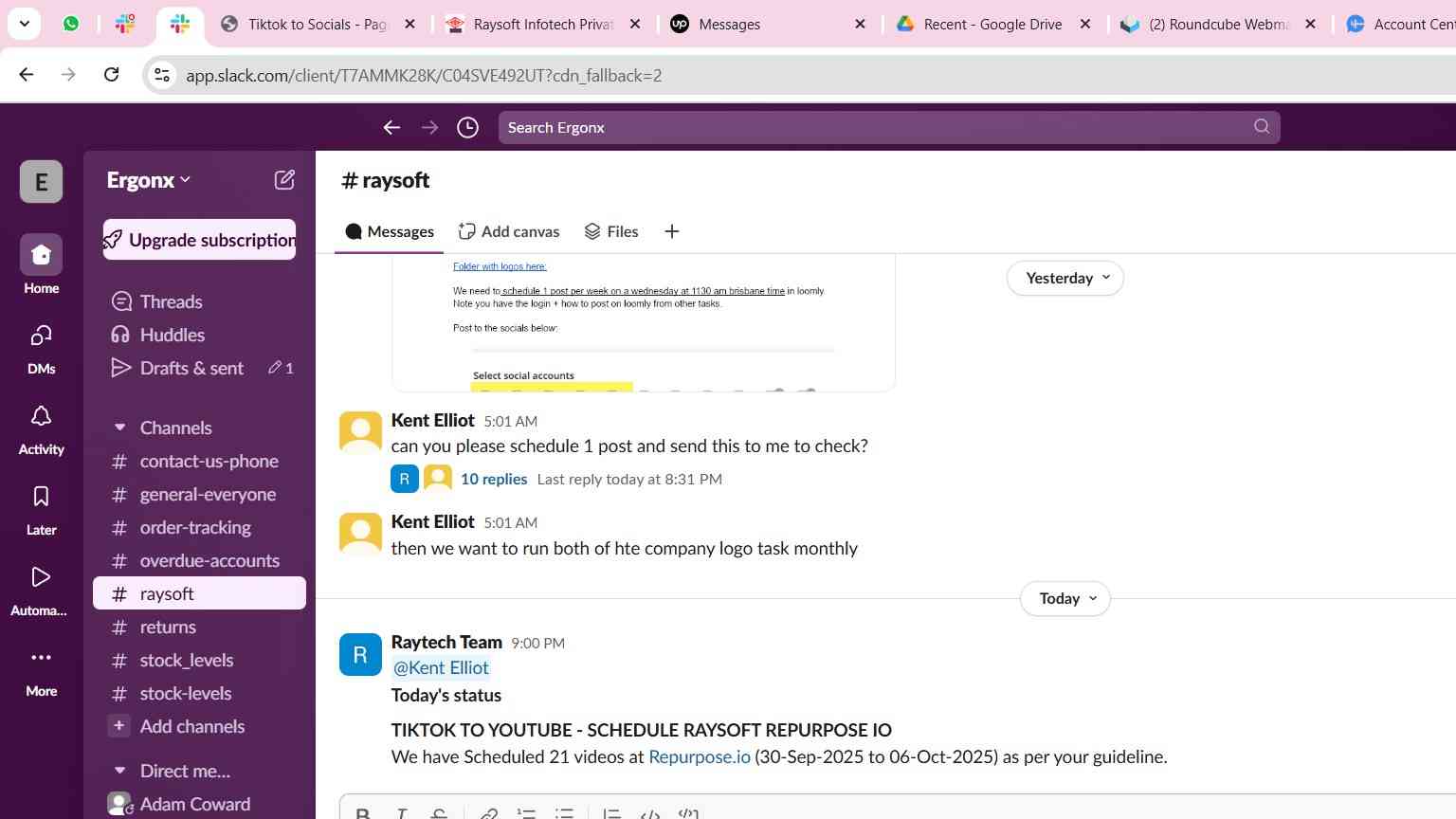Open Later bookmarks in sidebar
This screenshot has width=1456, height=819.
[41, 509]
